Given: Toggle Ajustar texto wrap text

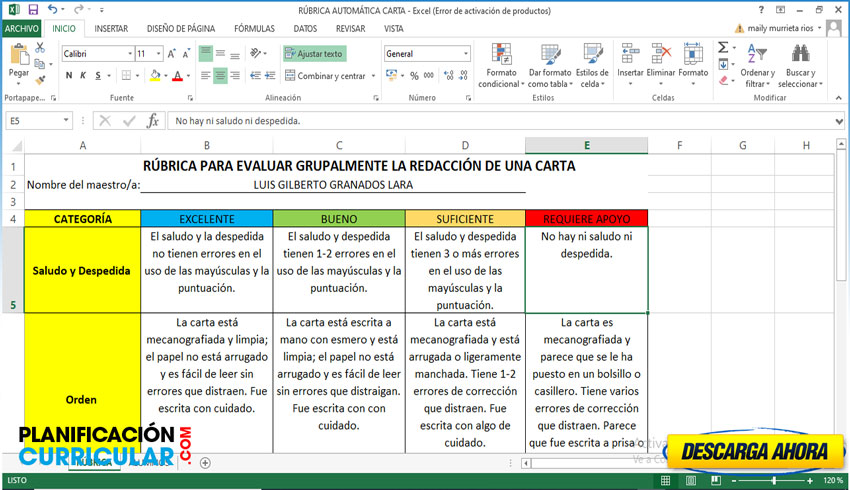Looking at the screenshot, I should pos(314,54).
